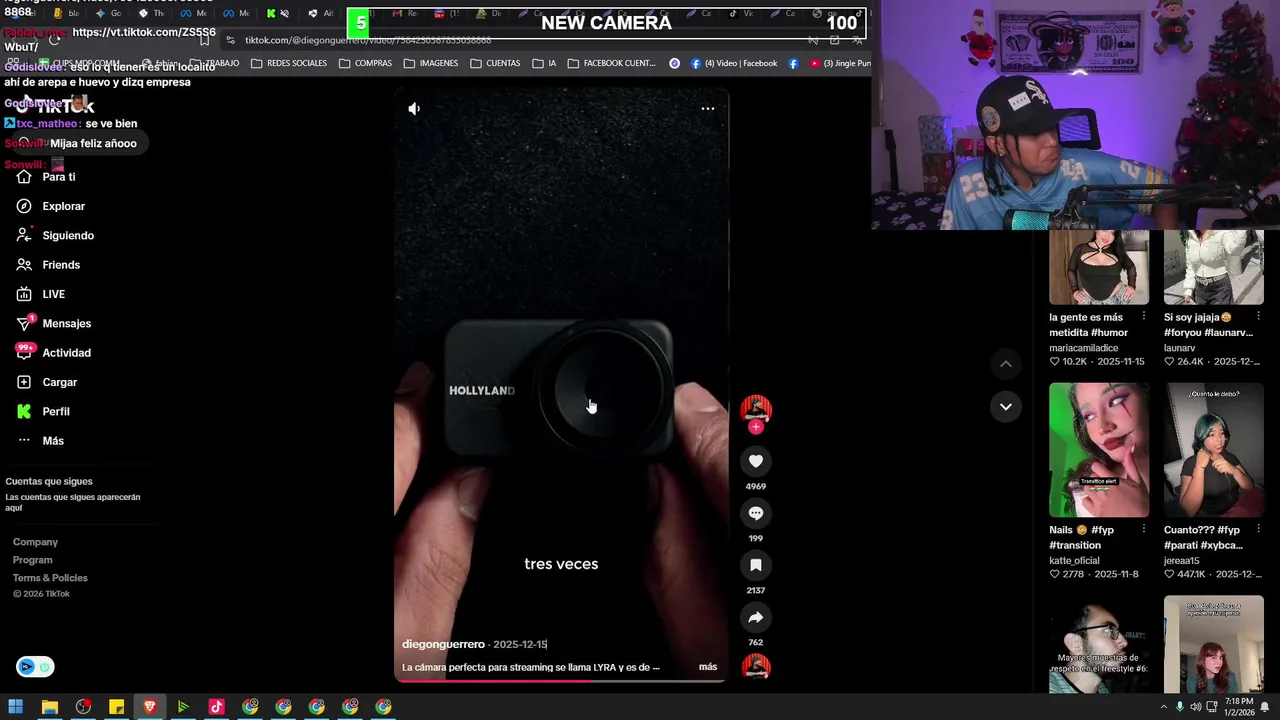Open the Explorar page
The height and width of the screenshot is (720, 1280).
52,206
